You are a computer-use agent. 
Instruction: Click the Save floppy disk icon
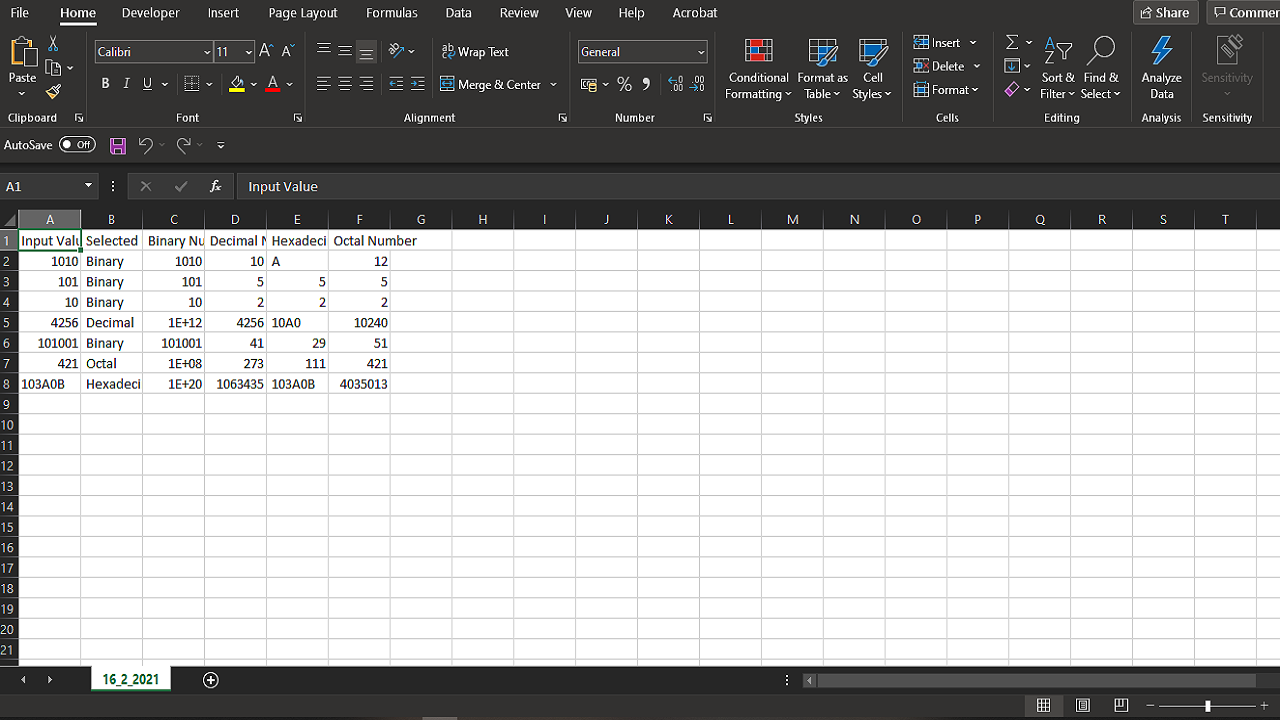tap(118, 146)
